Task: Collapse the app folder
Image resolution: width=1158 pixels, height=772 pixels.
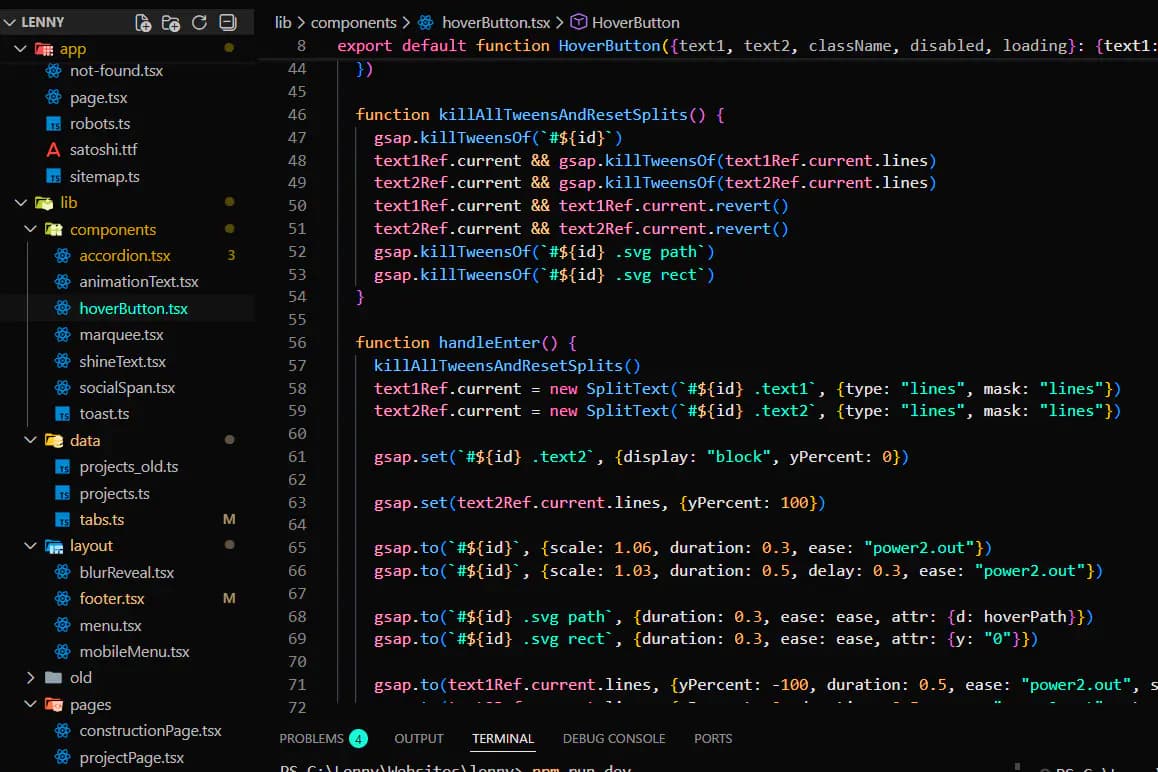Action: [20, 47]
